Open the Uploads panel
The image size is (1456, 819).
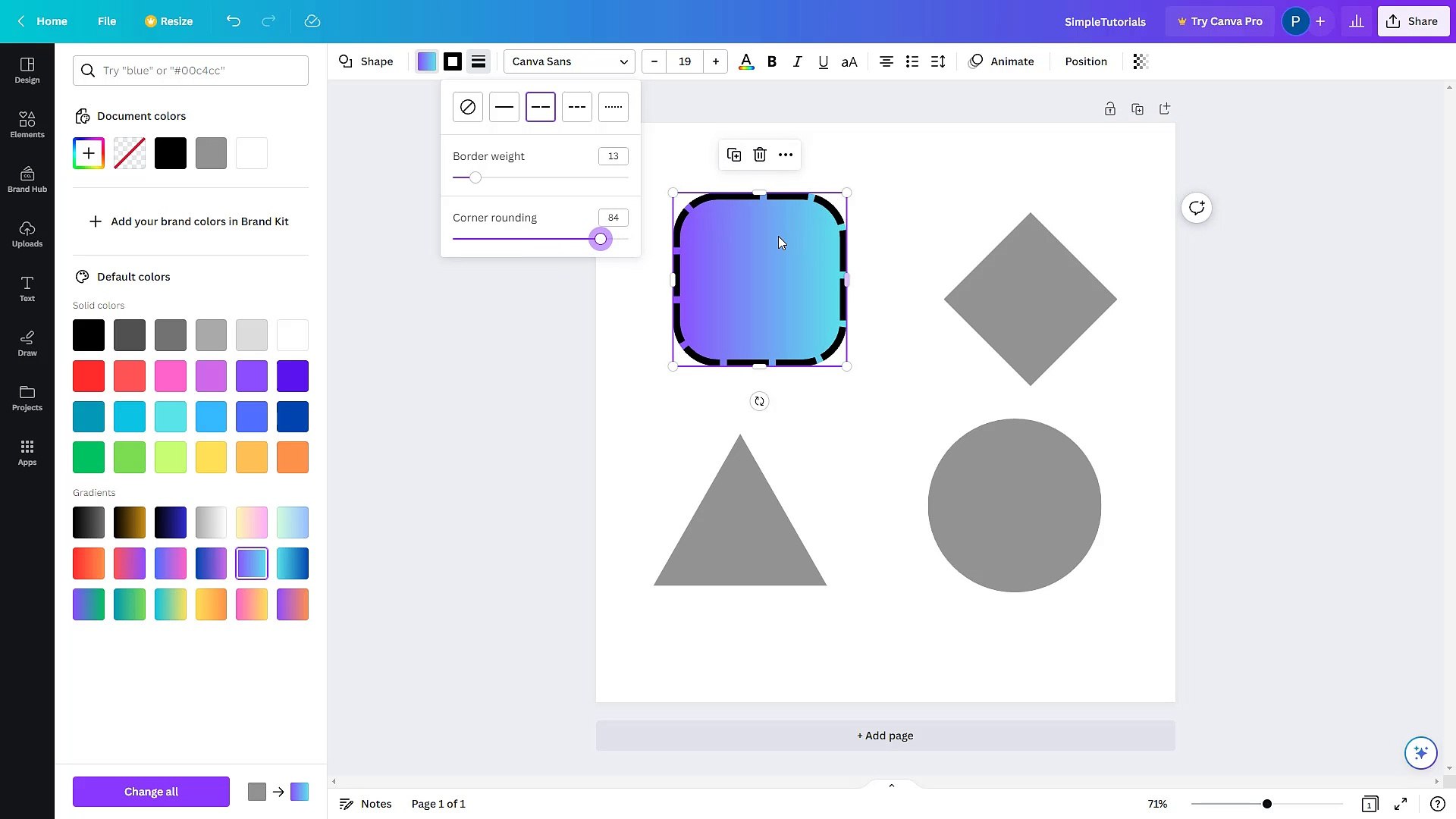(x=27, y=234)
